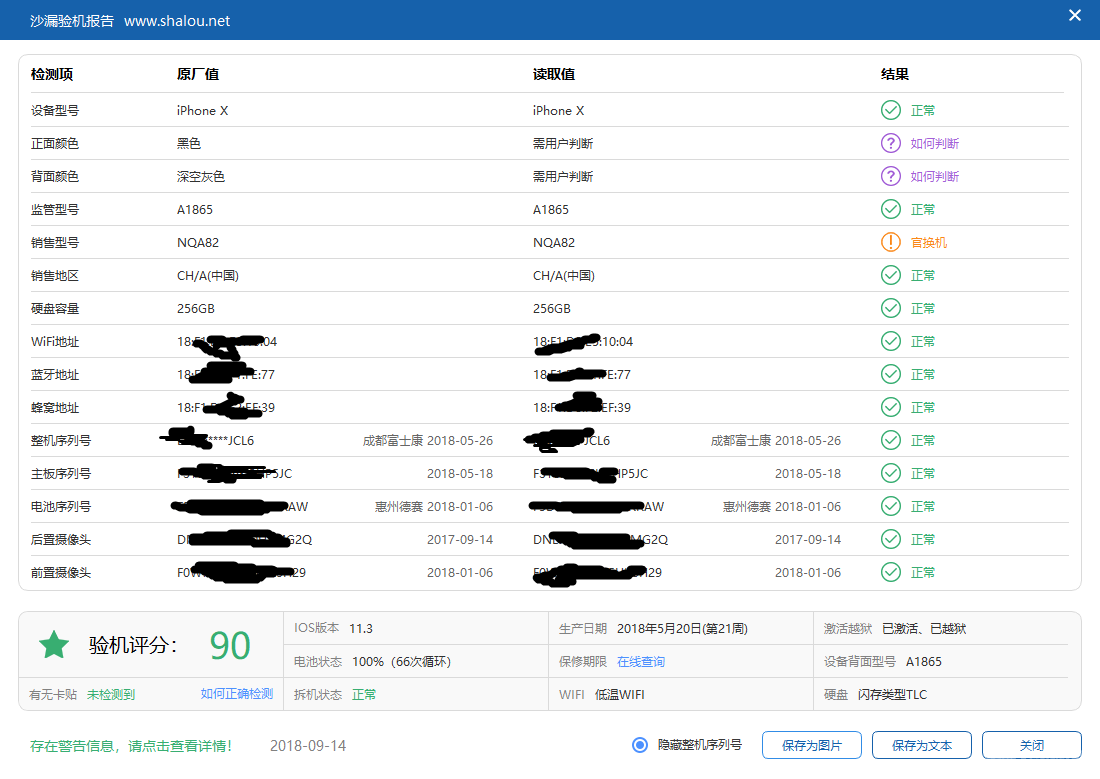Click the report date 2018-09-14
Image resolution: width=1100 pixels, height=779 pixels.
click(x=308, y=746)
